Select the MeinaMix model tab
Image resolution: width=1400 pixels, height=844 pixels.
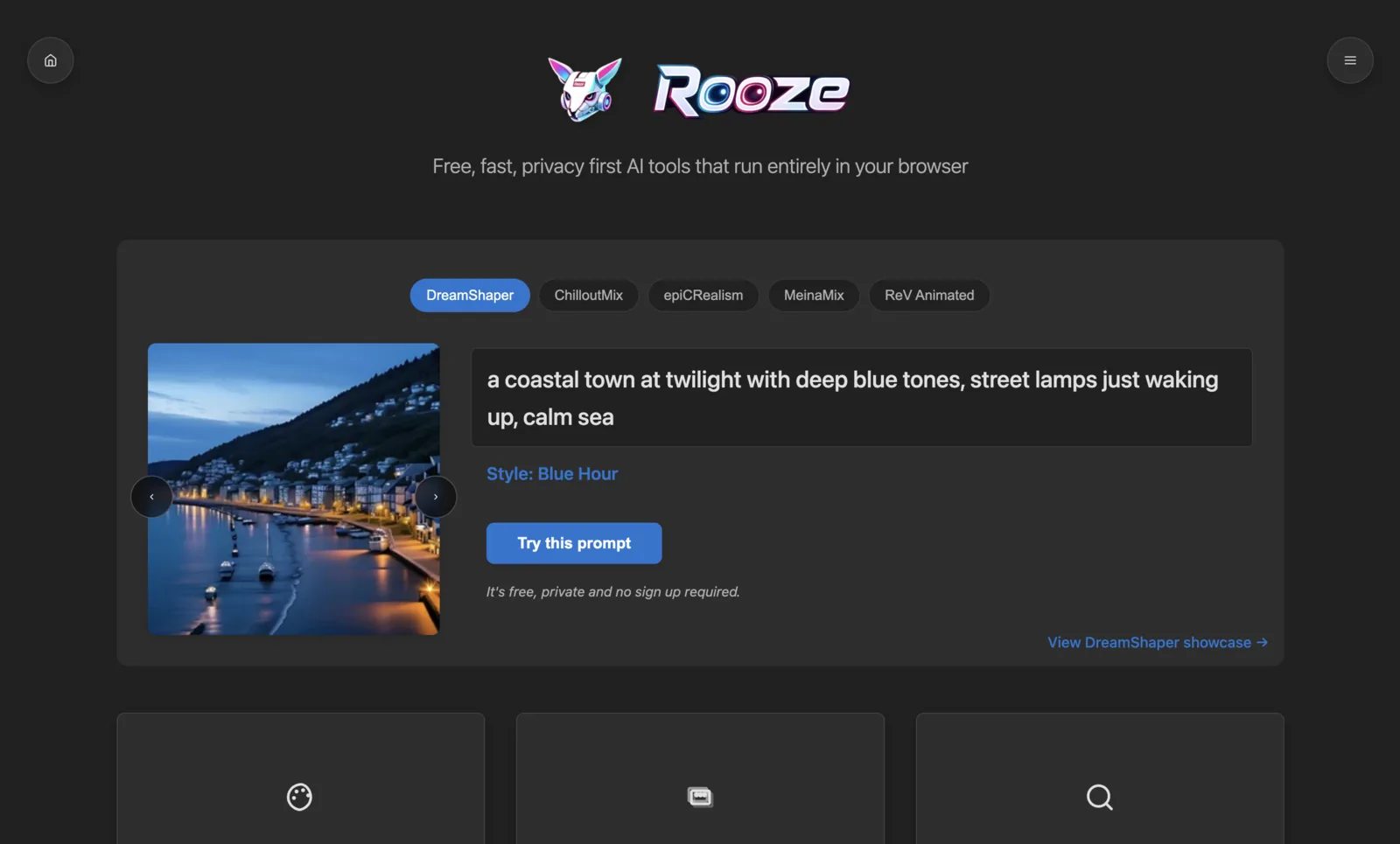[x=814, y=296]
